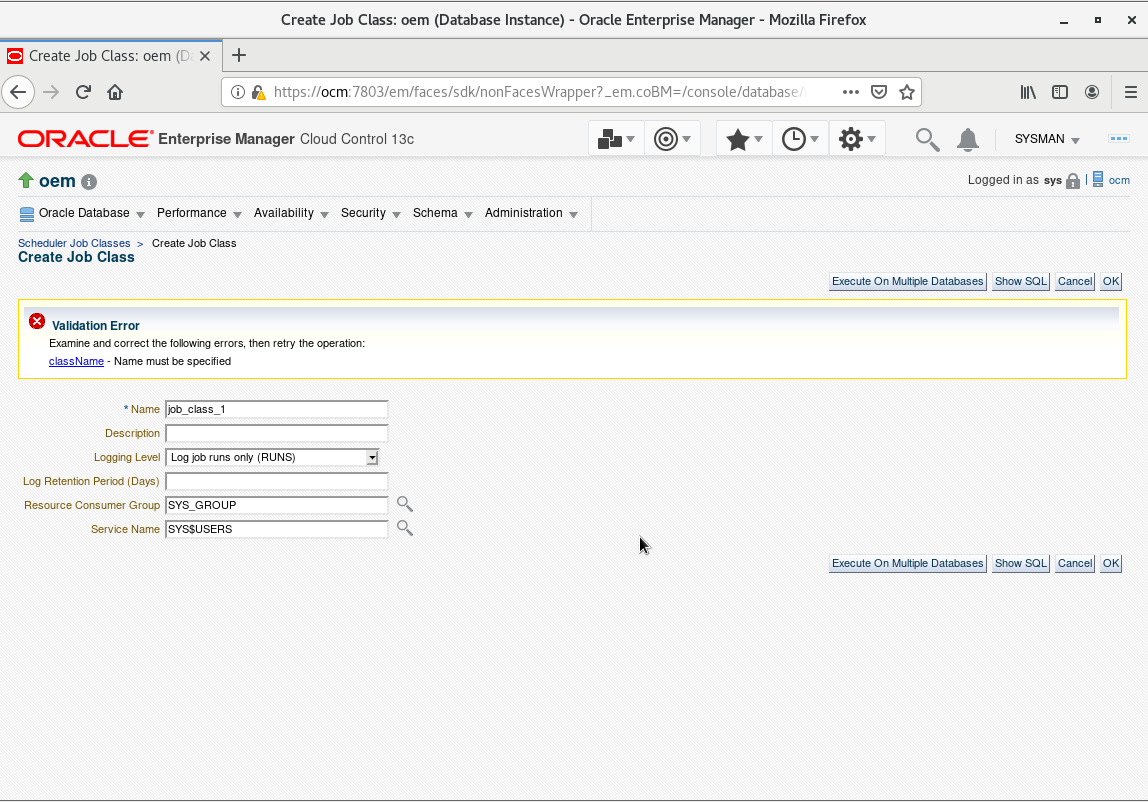
Task: Open the Setup gear menu
Action: click(x=857, y=138)
